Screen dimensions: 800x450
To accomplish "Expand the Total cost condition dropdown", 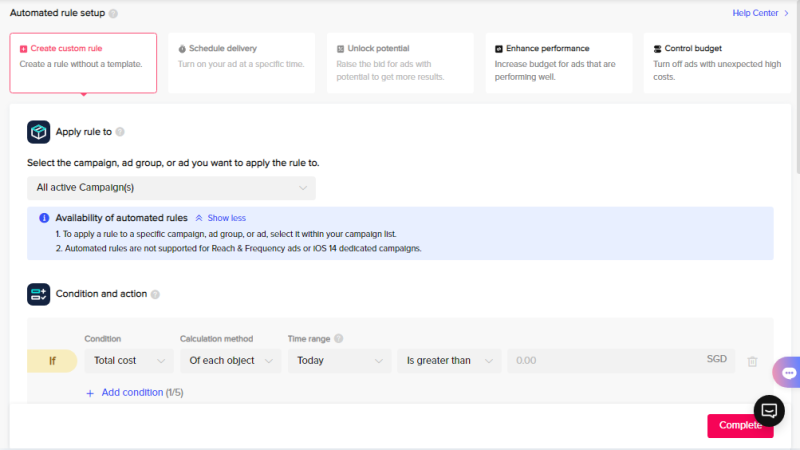I will coord(129,360).
